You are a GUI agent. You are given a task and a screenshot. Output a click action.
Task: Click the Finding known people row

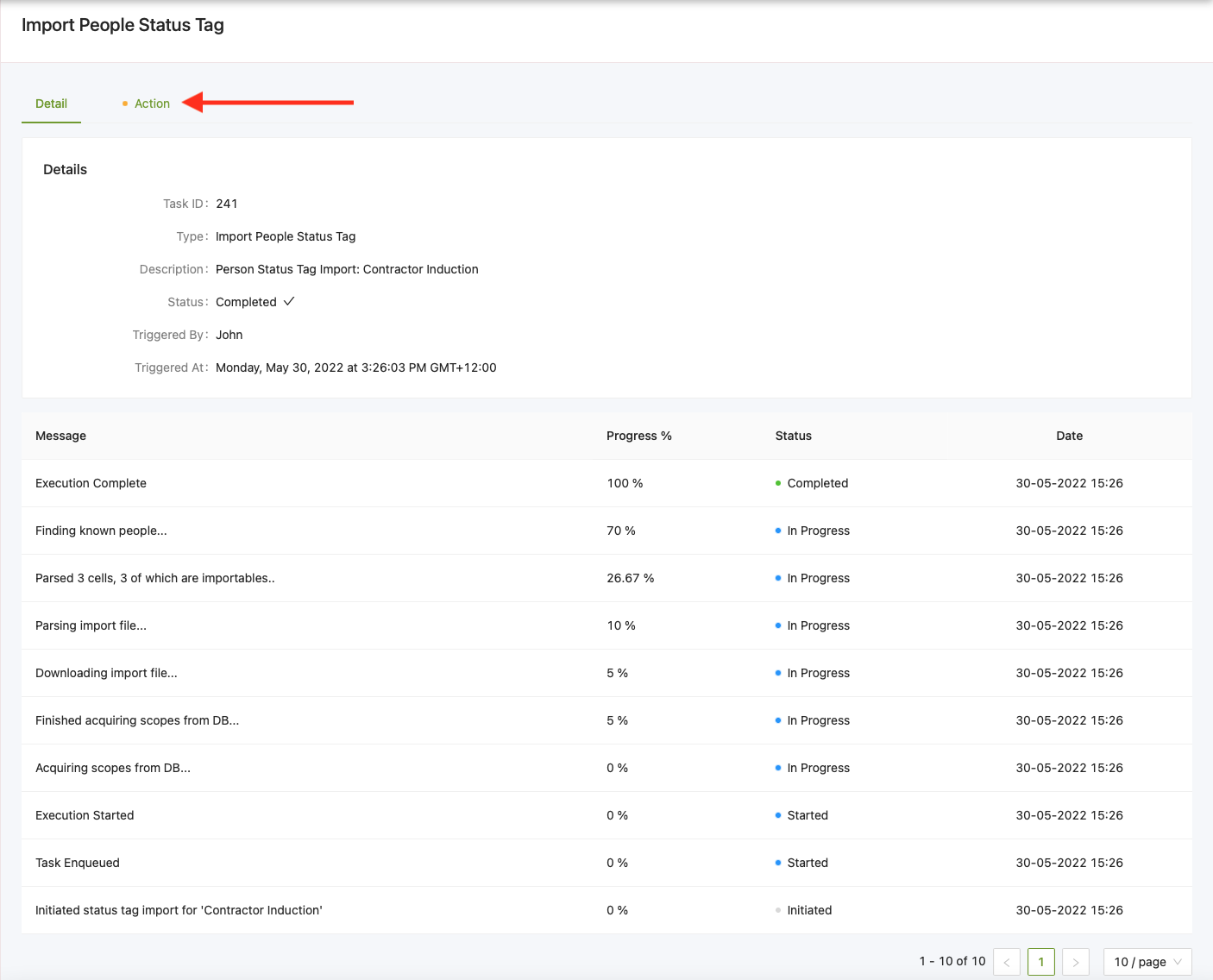(x=101, y=531)
